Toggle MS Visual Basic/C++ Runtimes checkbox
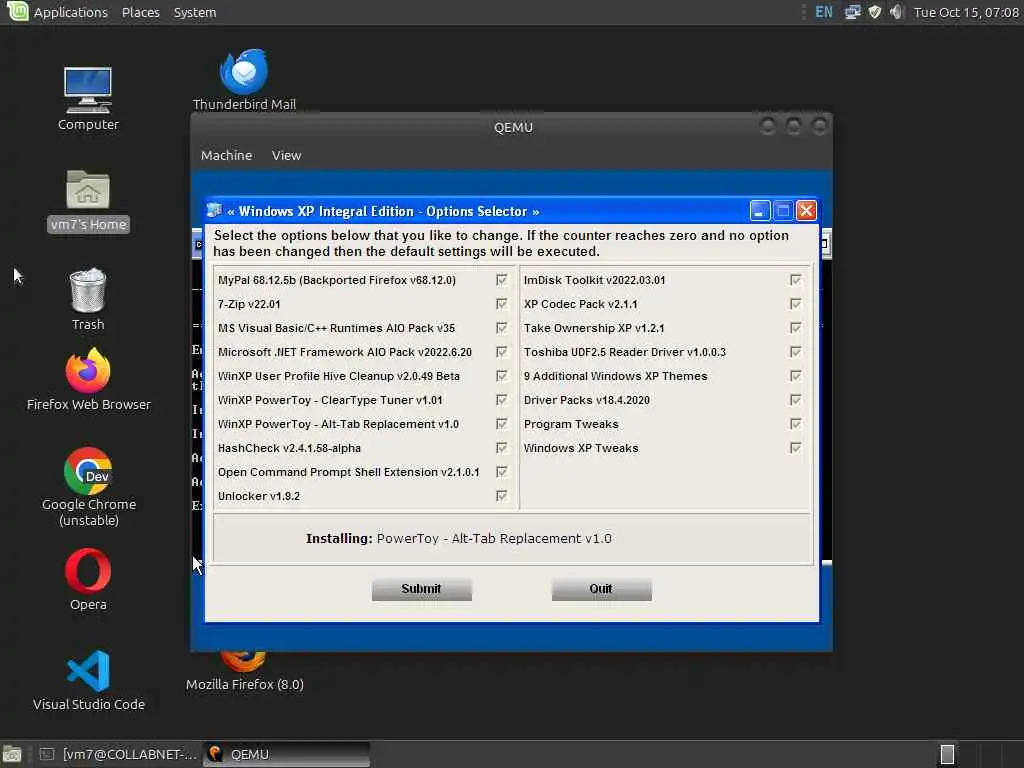The image size is (1024, 768). point(502,328)
